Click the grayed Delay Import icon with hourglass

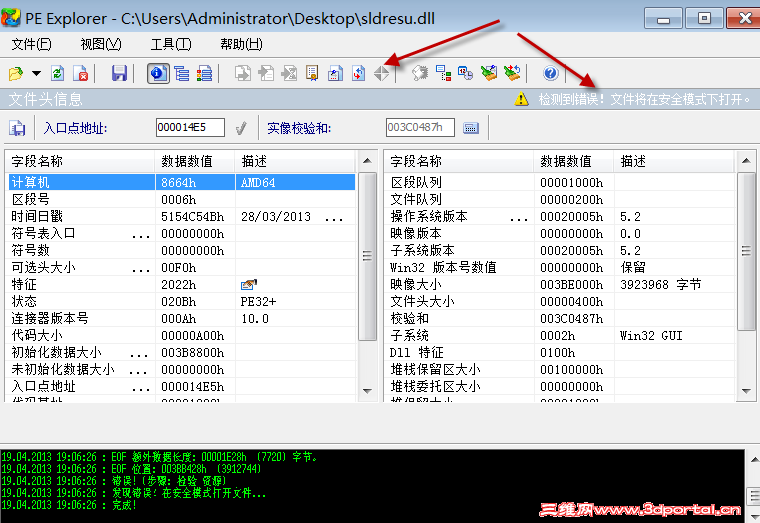289,74
